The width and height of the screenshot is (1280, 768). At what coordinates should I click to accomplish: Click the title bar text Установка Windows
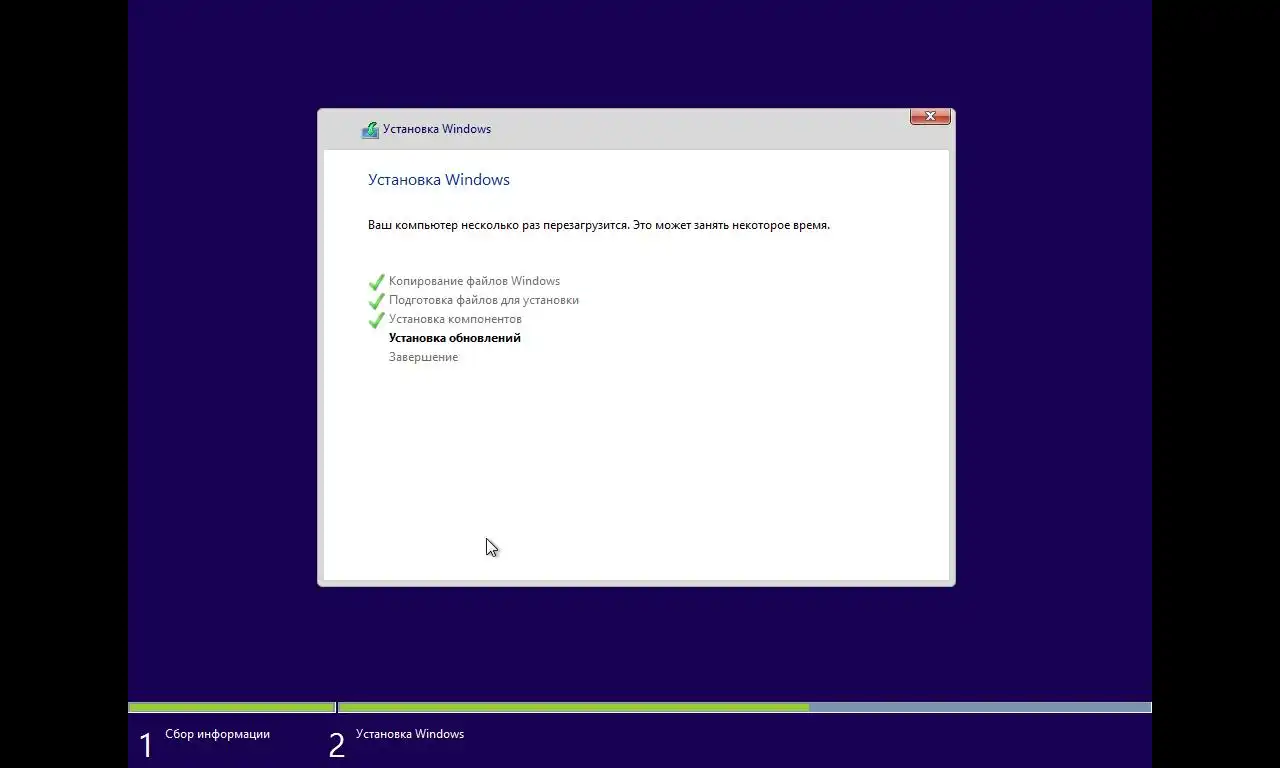point(437,129)
